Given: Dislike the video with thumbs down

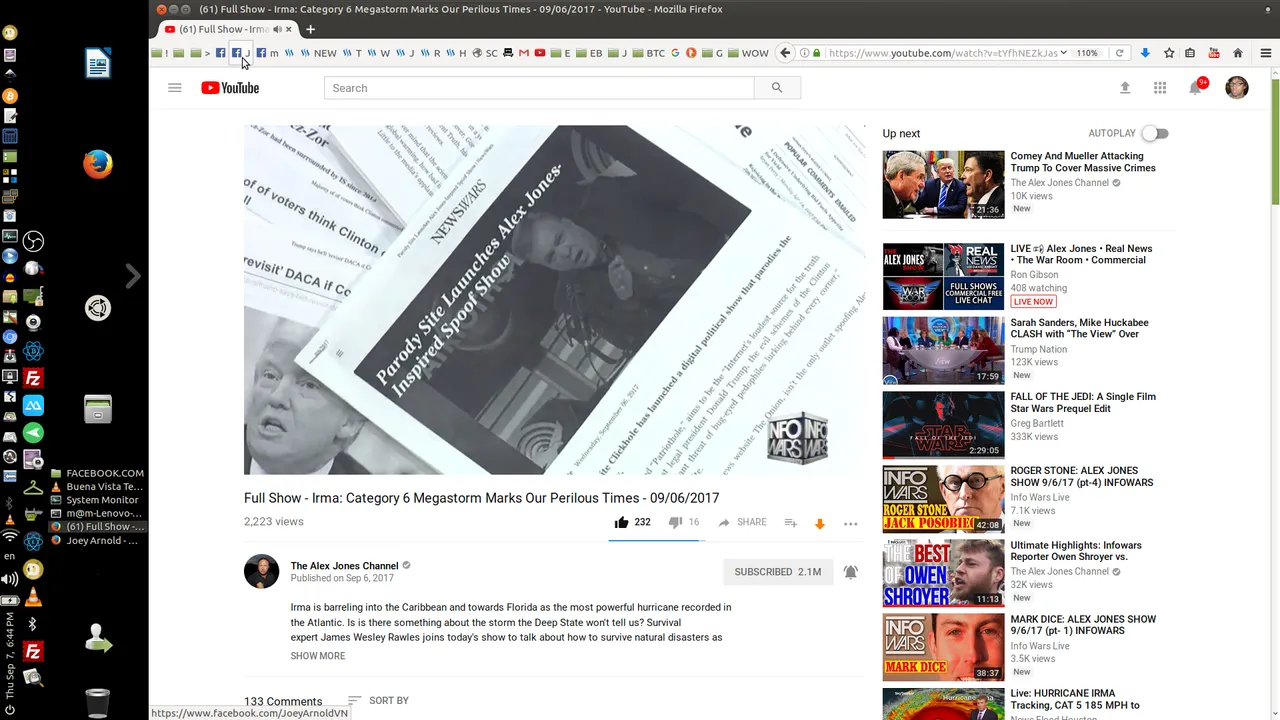Looking at the screenshot, I should pyautogui.click(x=675, y=522).
